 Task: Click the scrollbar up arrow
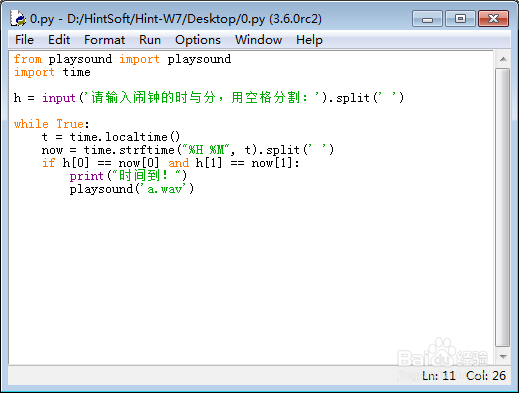[503, 59]
